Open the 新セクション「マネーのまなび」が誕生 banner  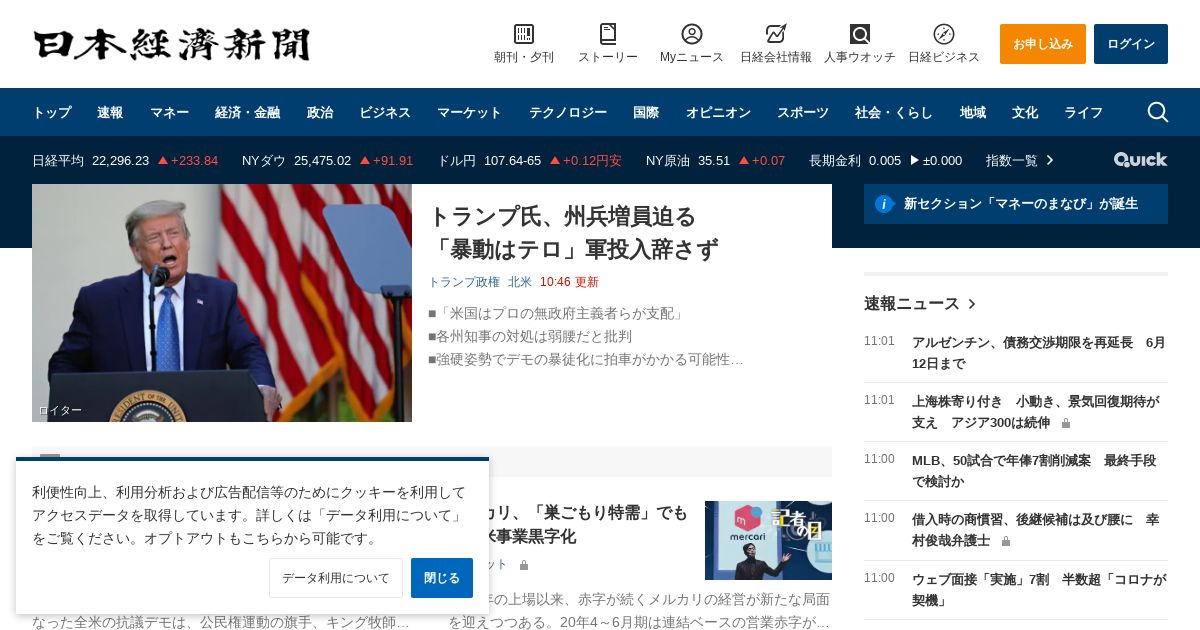1016,204
